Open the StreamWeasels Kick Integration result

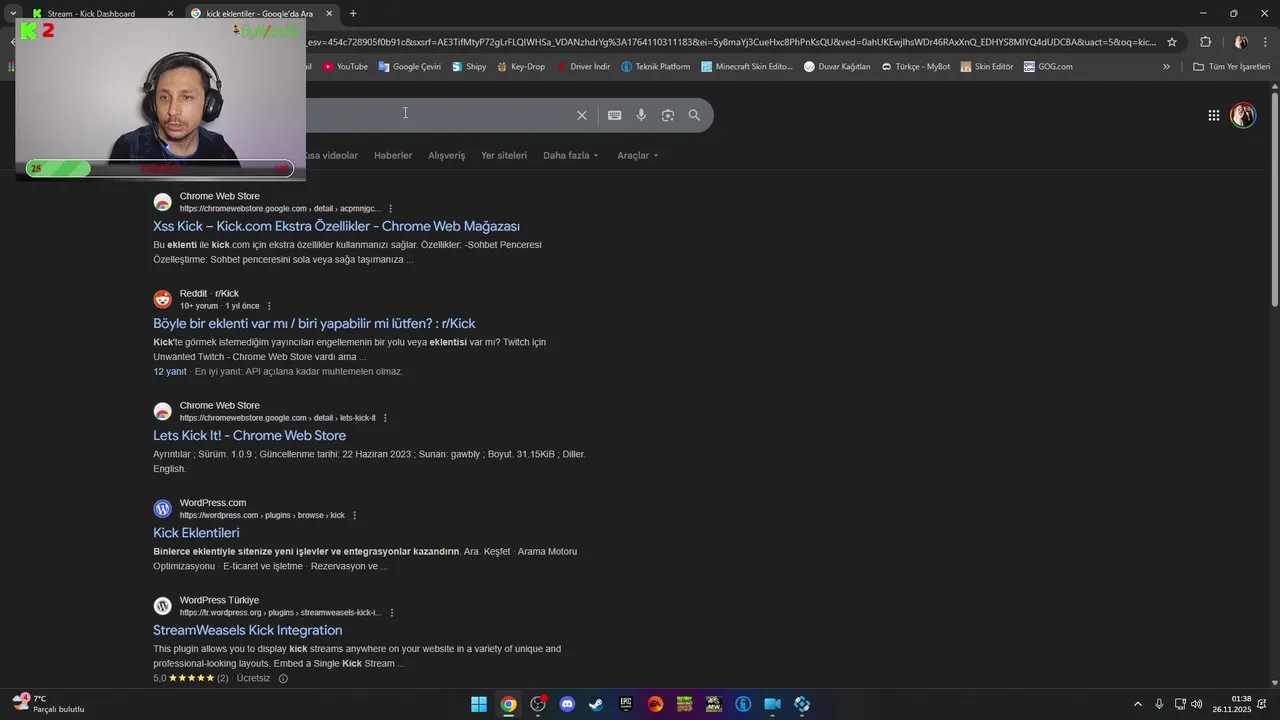tap(247, 630)
